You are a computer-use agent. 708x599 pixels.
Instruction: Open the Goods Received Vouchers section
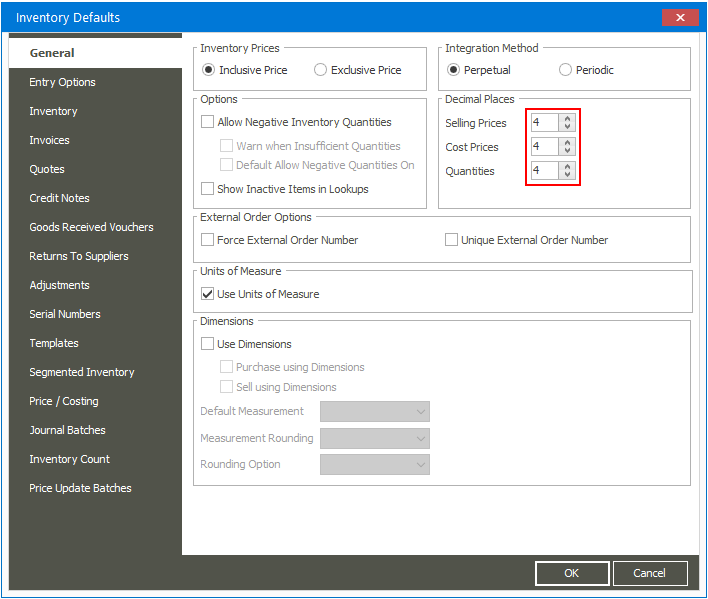(91, 227)
